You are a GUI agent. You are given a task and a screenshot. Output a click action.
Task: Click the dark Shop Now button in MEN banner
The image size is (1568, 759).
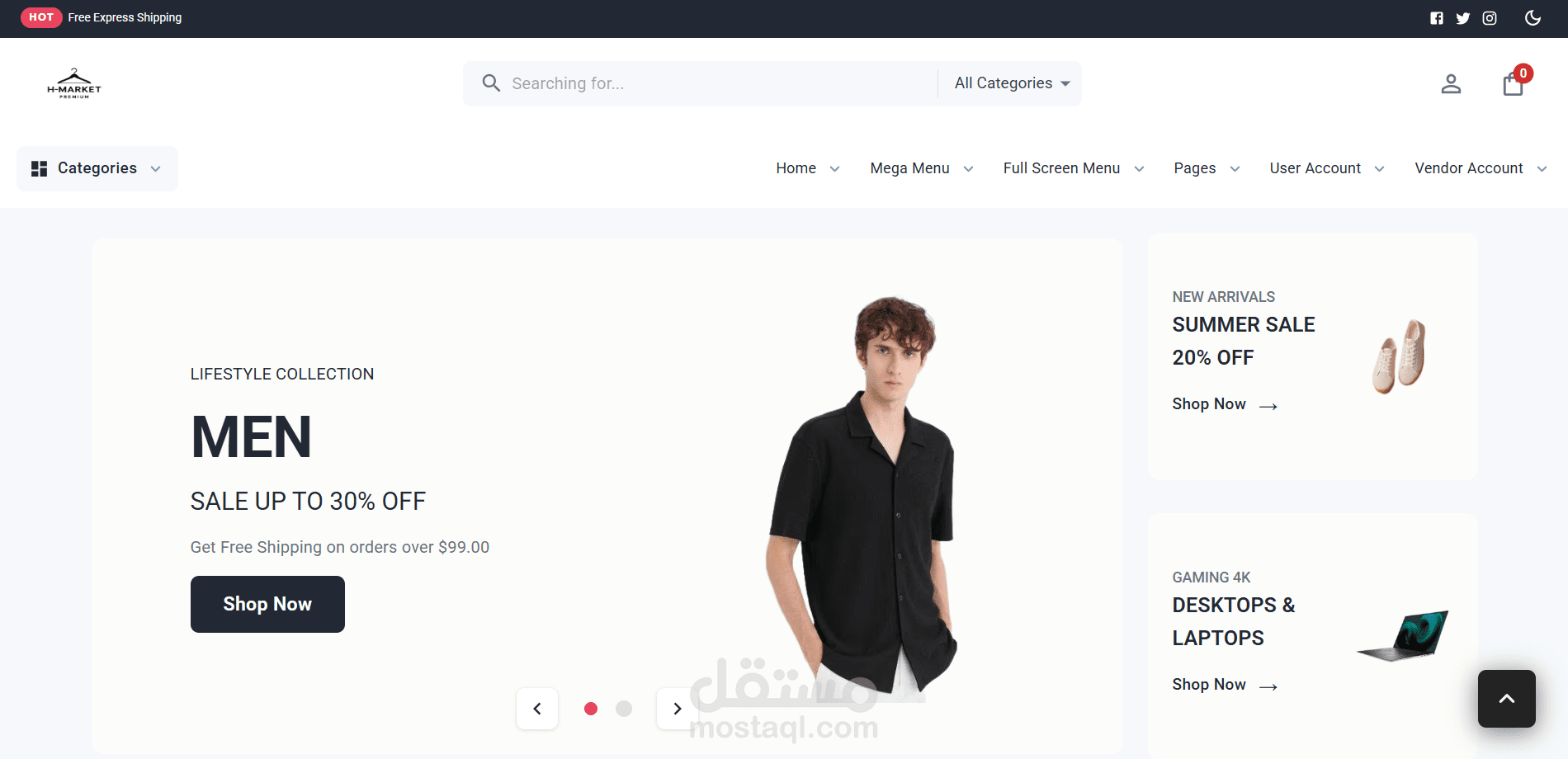tap(267, 604)
